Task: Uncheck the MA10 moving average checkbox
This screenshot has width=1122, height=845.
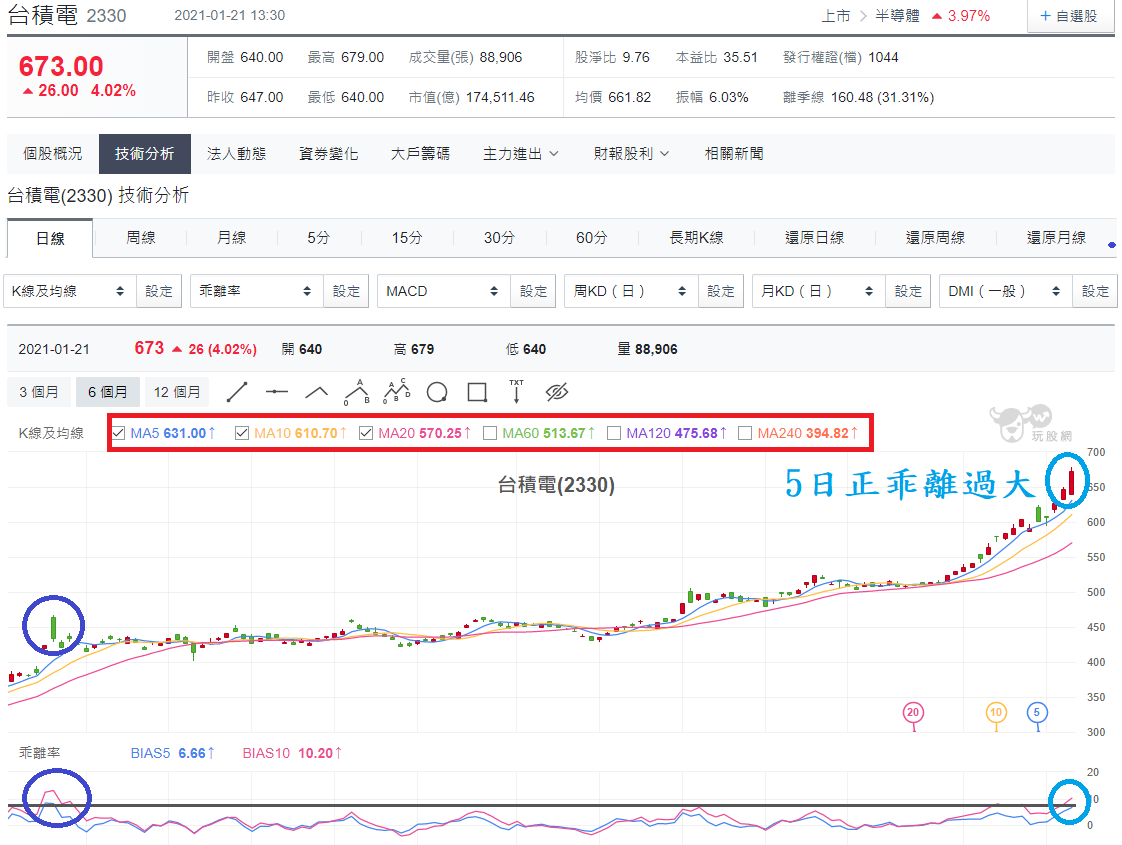Action: pyautogui.click(x=242, y=433)
